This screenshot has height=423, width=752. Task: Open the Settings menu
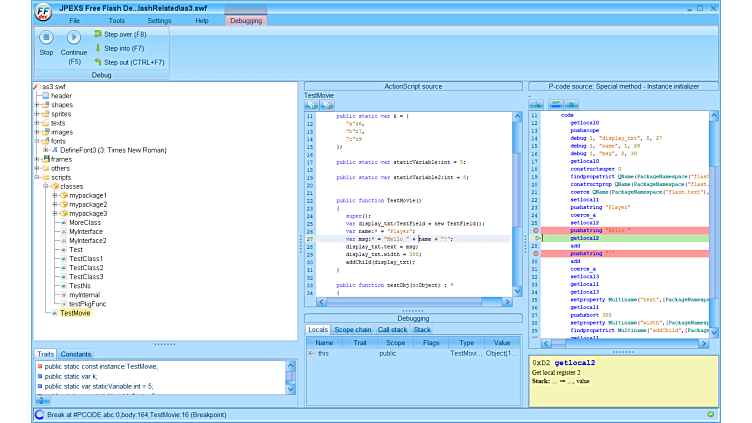(x=159, y=21)
